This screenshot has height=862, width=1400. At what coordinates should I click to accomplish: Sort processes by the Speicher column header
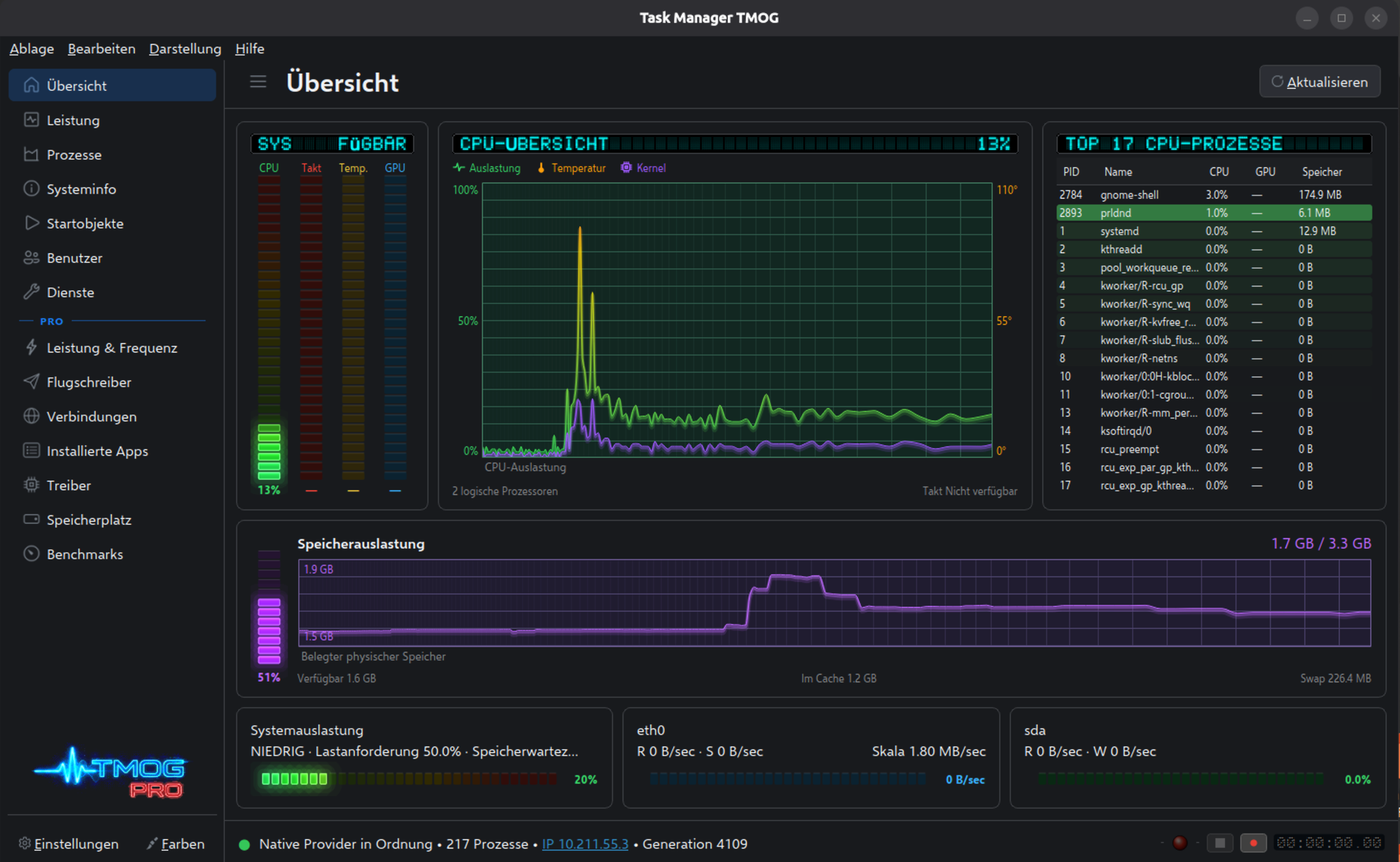pyautogui.click(x=1322, y=172)
